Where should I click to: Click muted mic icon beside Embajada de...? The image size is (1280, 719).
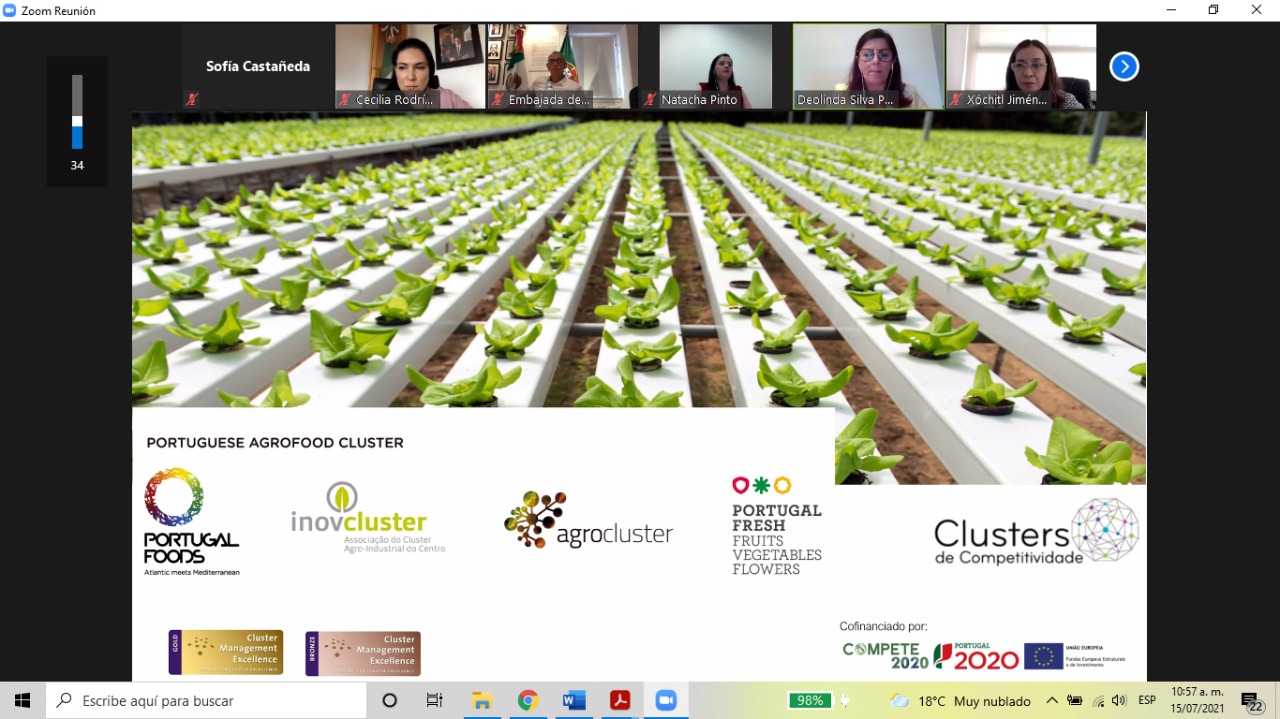point(498,99)
